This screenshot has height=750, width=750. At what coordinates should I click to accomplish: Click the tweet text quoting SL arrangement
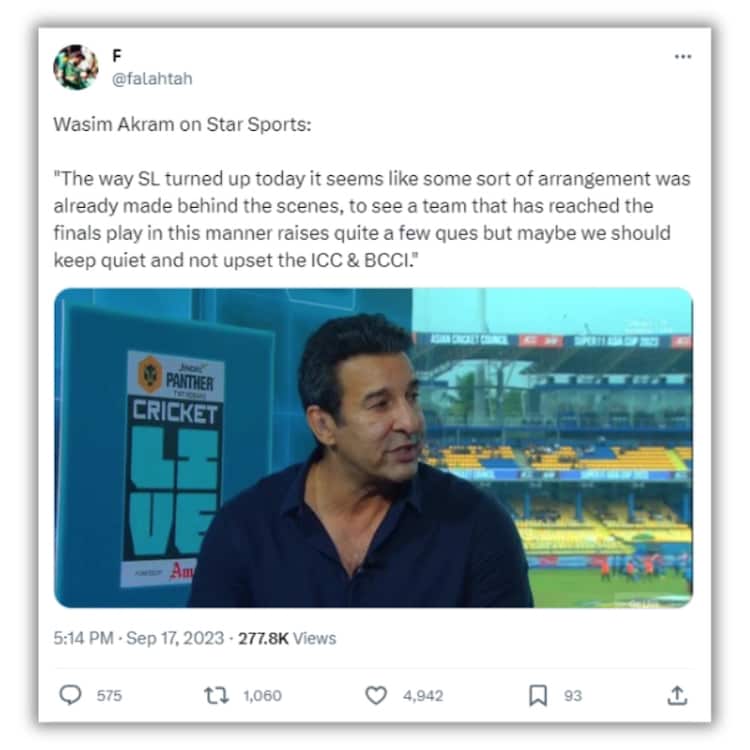(x=372, y=220)
